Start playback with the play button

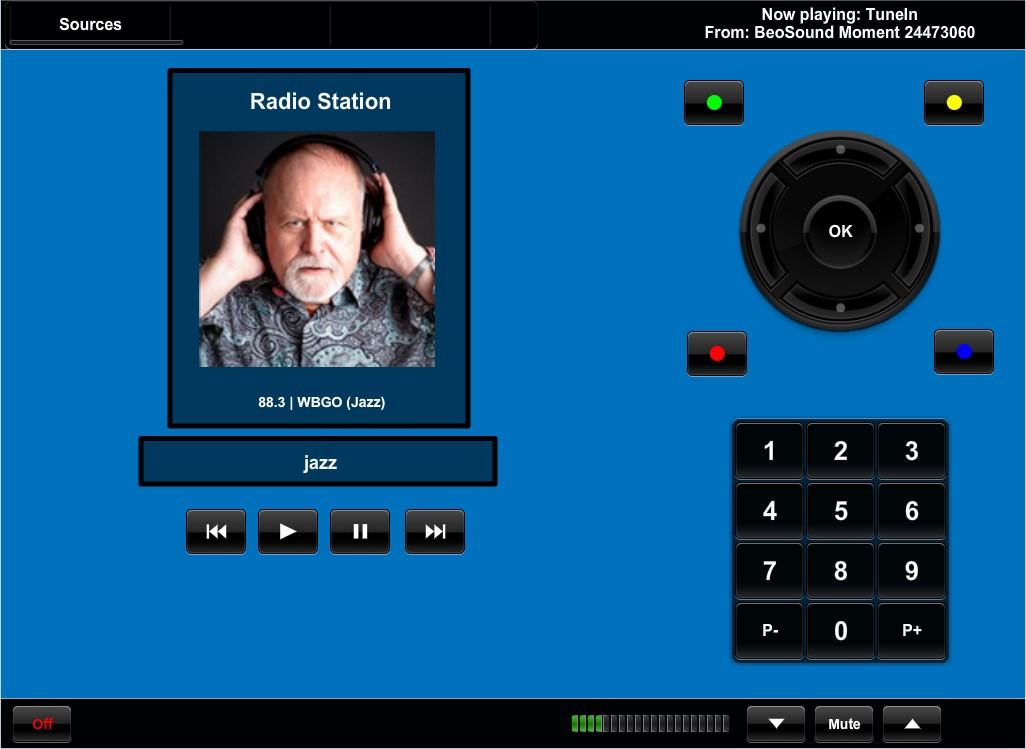tap(288, 532)
